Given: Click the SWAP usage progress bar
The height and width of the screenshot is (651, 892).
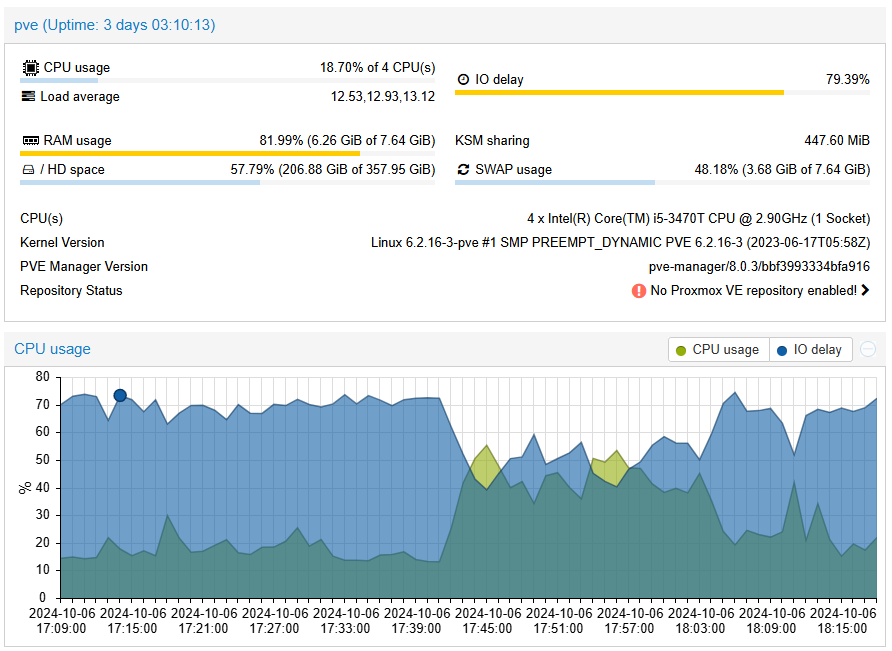Looking at the screenshot, I should point(555,183).
